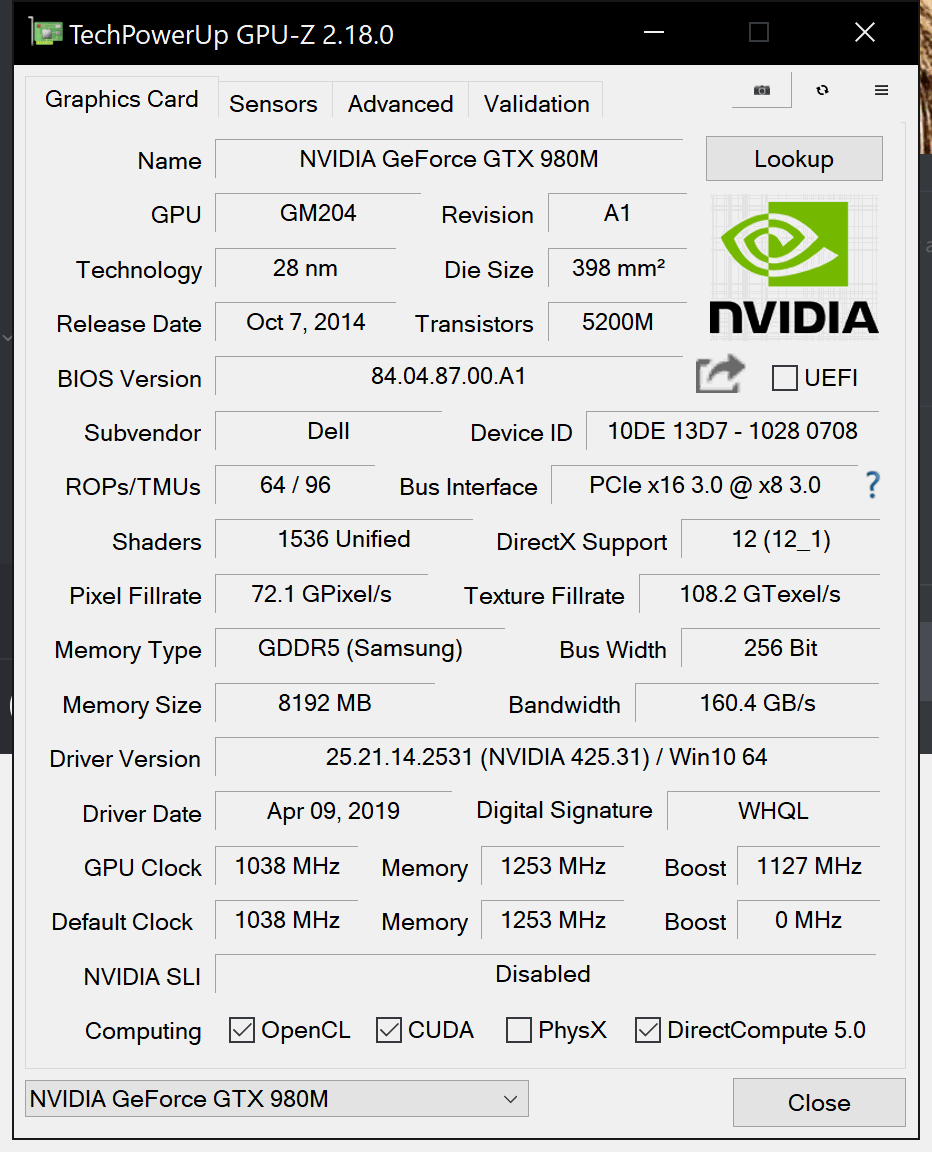Click the Memory Type field GDDR5 (Samsung)
932x1152 pixels.
(x=360, y=648)
